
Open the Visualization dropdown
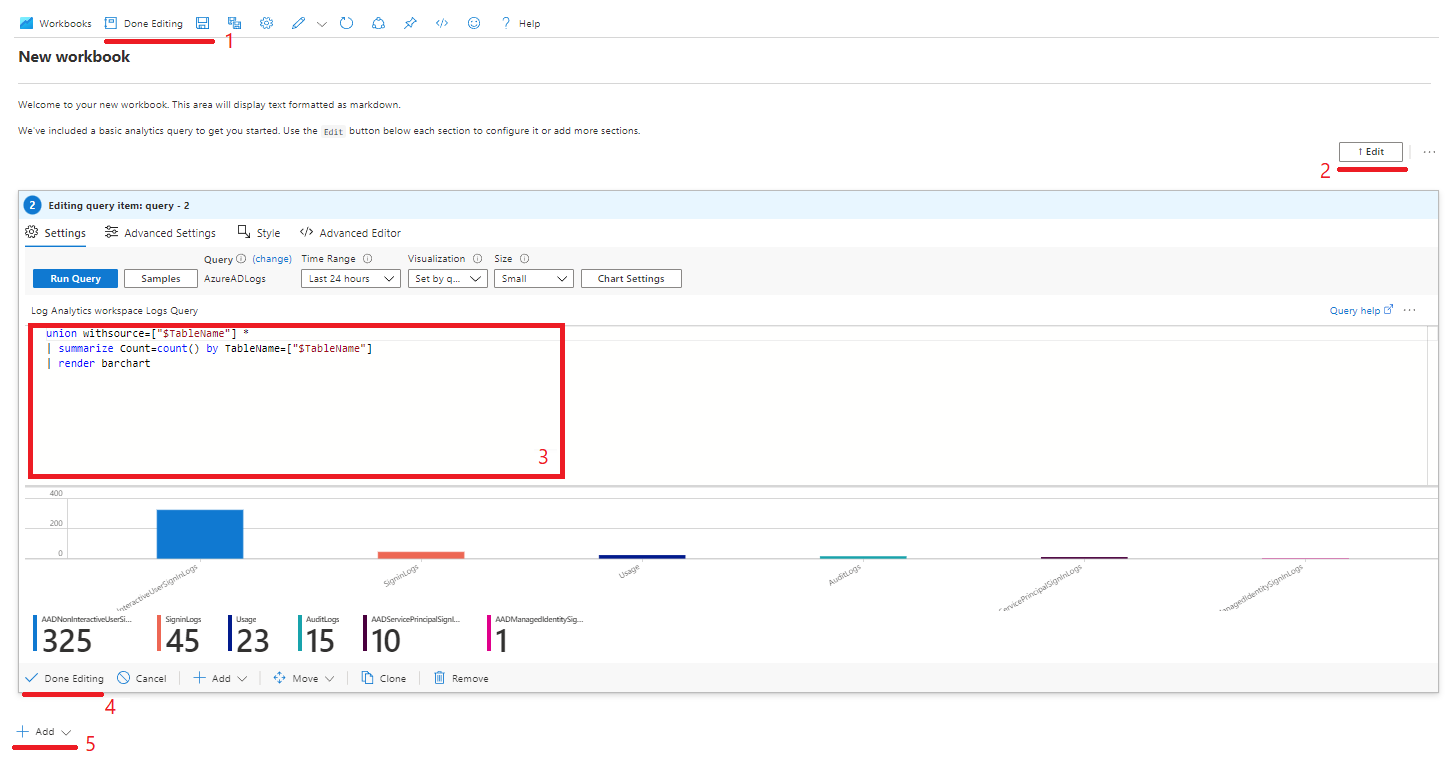click(x=447, y=279)
